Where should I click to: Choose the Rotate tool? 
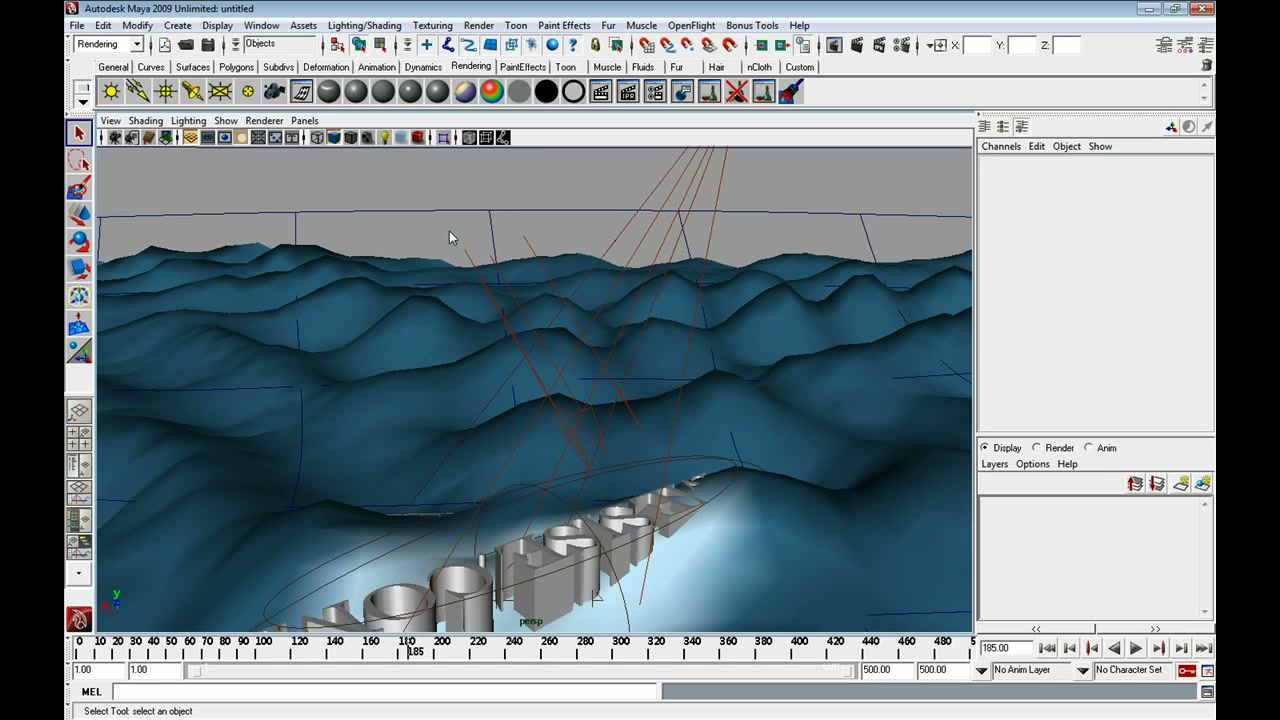[x=79, y=242]
